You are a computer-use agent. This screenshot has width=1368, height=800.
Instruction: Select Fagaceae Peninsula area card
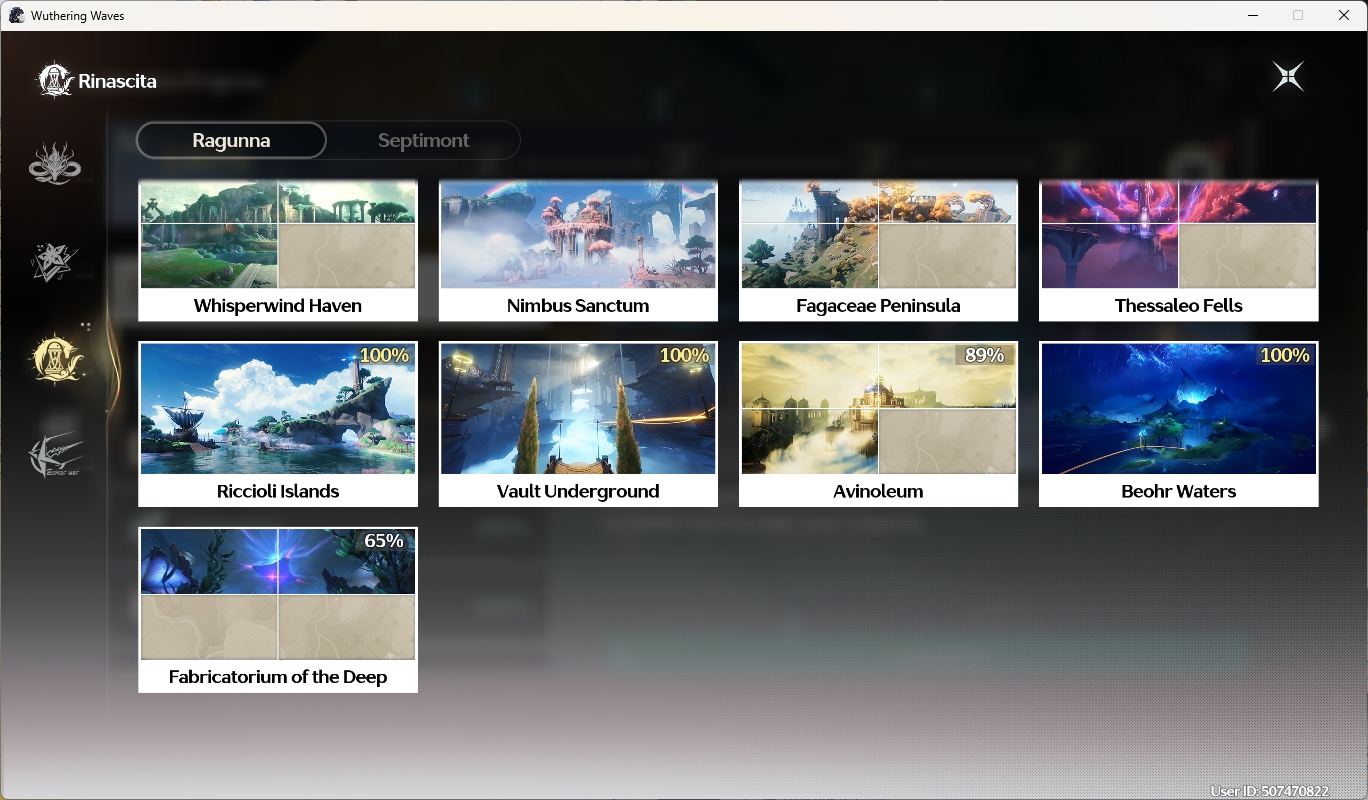(x=878, y=251)
